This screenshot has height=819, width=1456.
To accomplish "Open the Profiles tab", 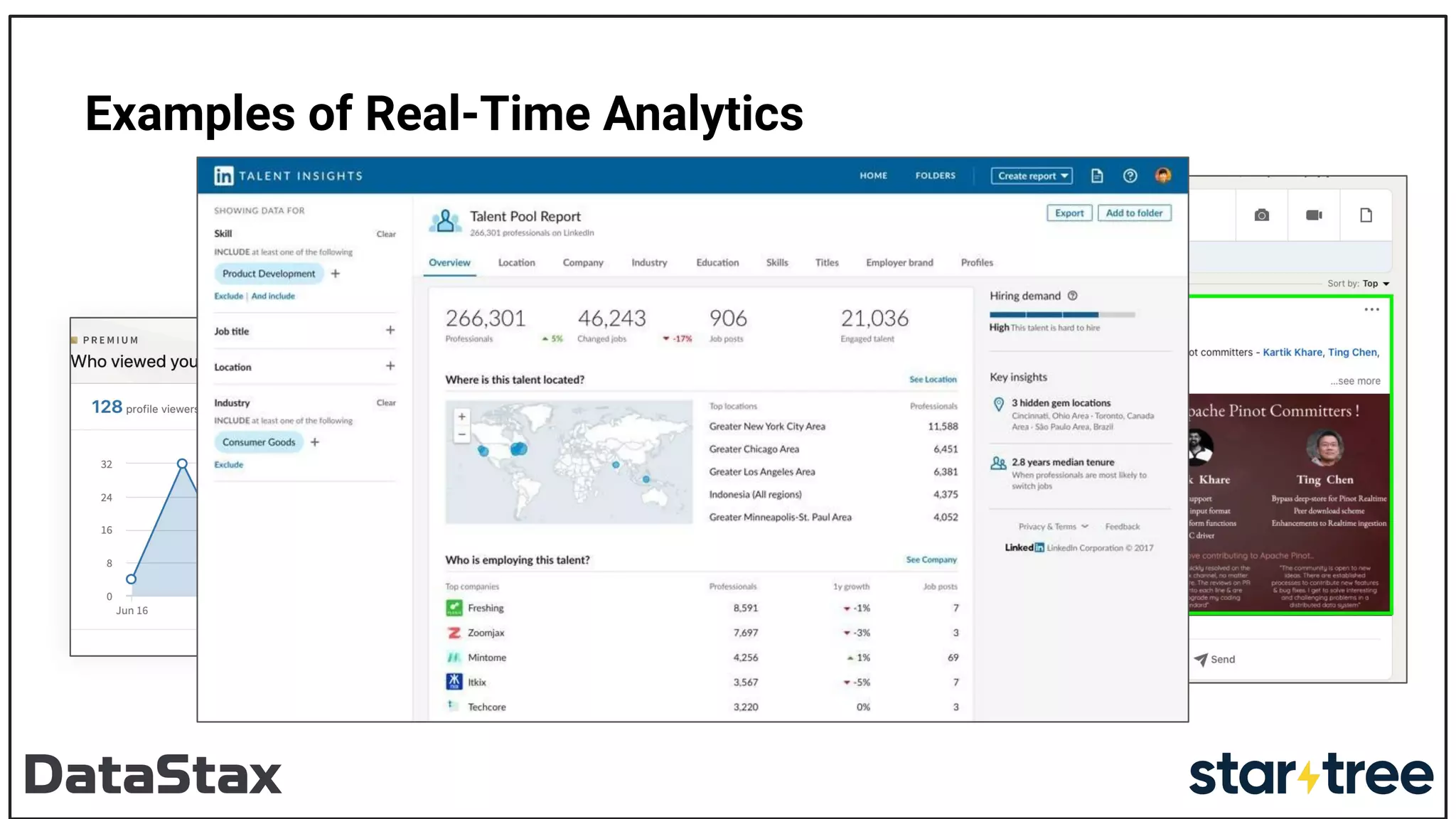I will [977, 263].
